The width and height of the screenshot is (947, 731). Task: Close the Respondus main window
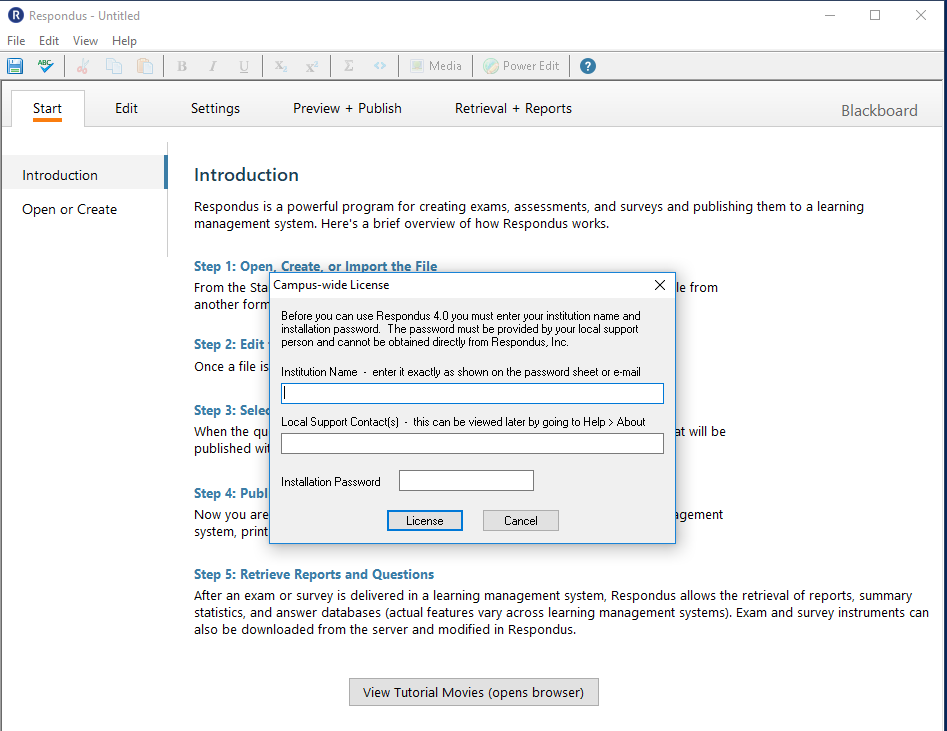click(920, 15)
